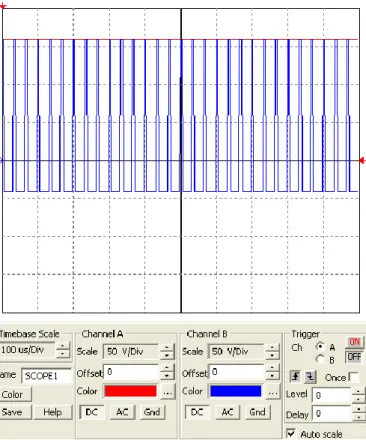Turn trigger OFF
The image size is (366, 440).
[x=354, y=357]
